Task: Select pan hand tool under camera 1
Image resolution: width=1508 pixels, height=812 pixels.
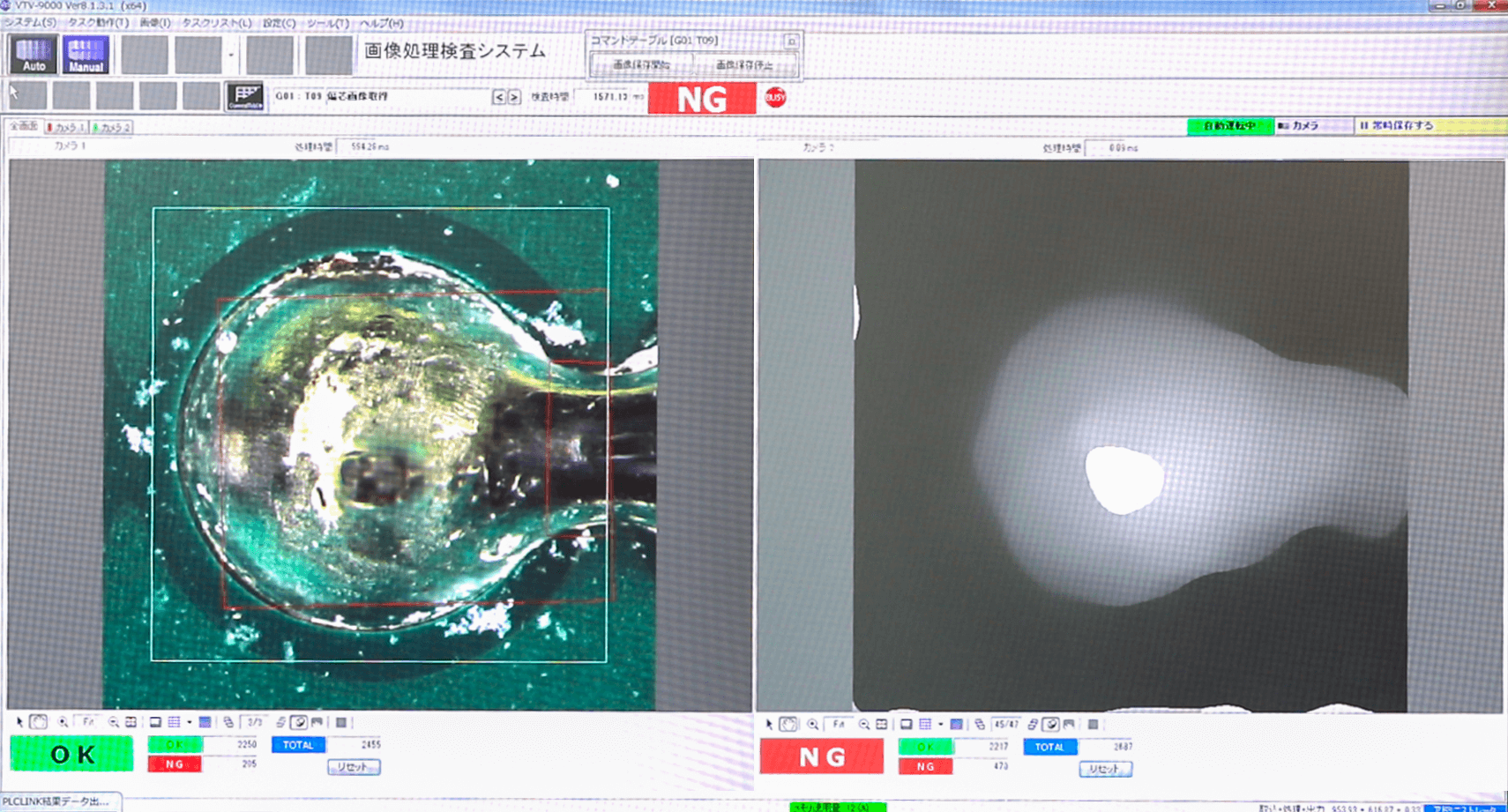Action: click(39, 722)
